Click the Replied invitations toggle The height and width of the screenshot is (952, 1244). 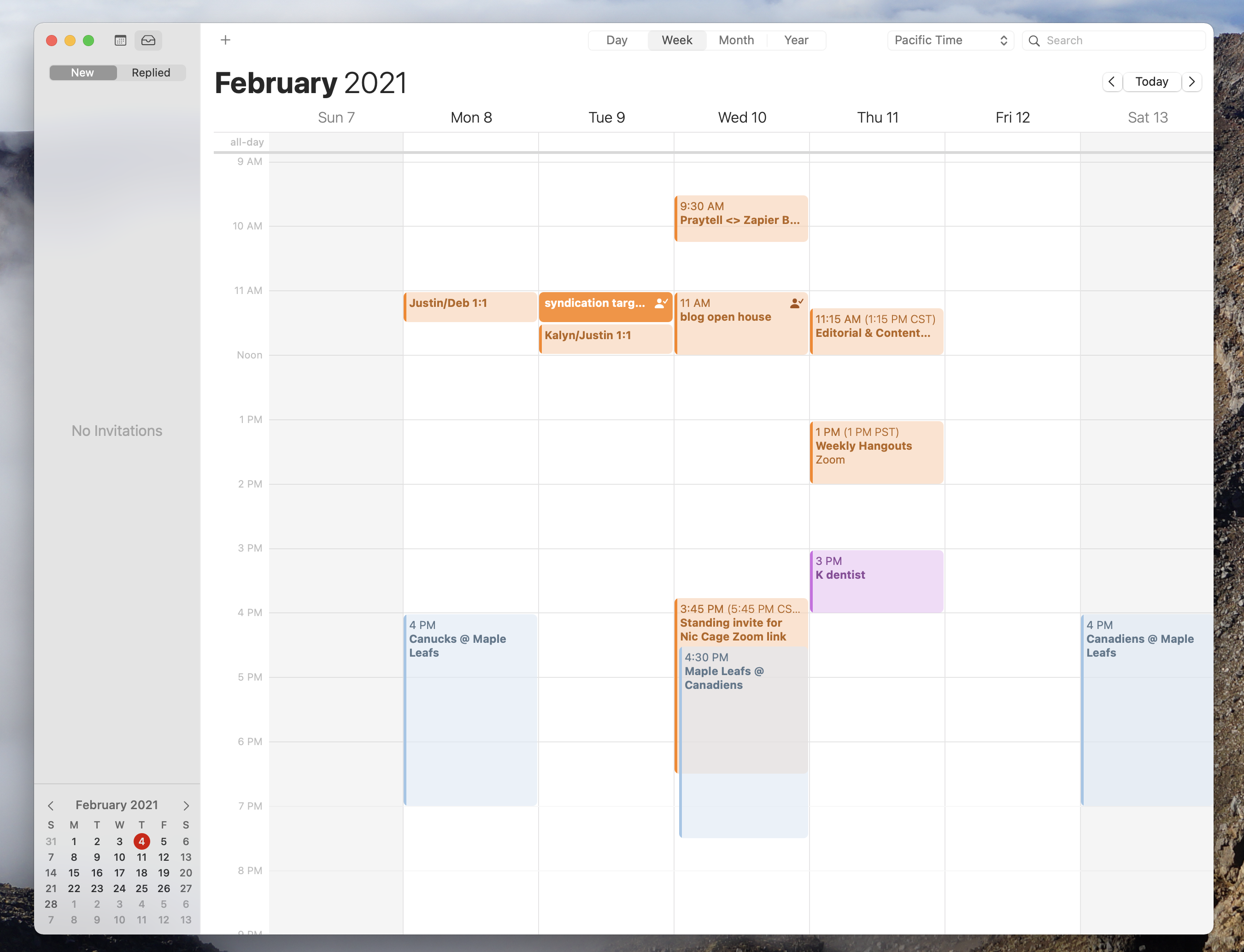coord(151,72)
